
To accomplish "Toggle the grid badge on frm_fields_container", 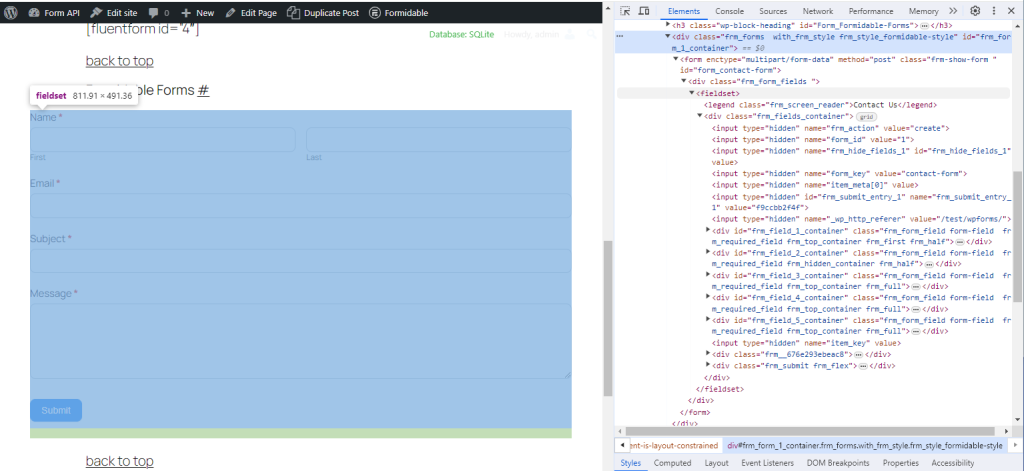I will 866,117.
